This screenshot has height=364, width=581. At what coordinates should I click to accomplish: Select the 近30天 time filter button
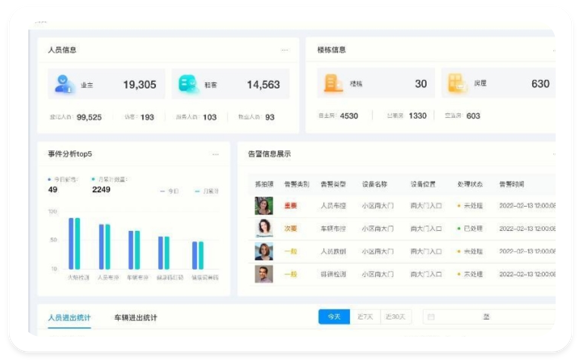coord(395,317)
